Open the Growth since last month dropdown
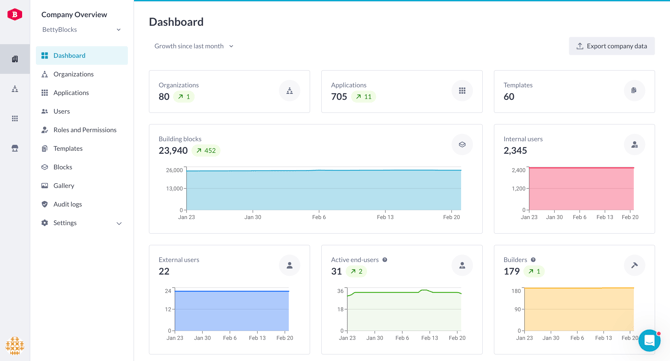The width and height of the screenshot is (670, 361). [x=194, y=46]
